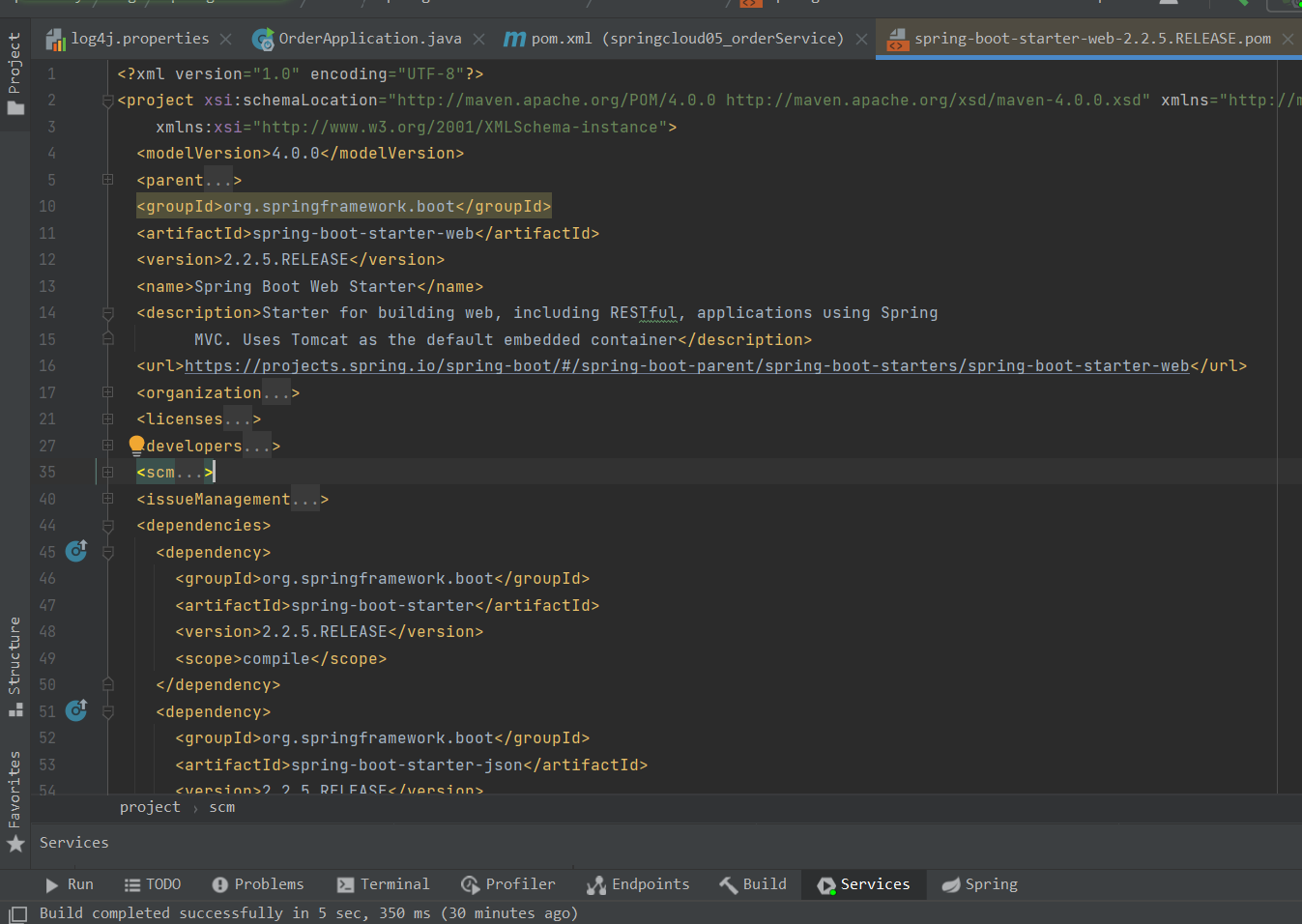Click the artifactId spring-boot-starter line 47
This screenshot has height=924, width=1302.
[387, 606]
